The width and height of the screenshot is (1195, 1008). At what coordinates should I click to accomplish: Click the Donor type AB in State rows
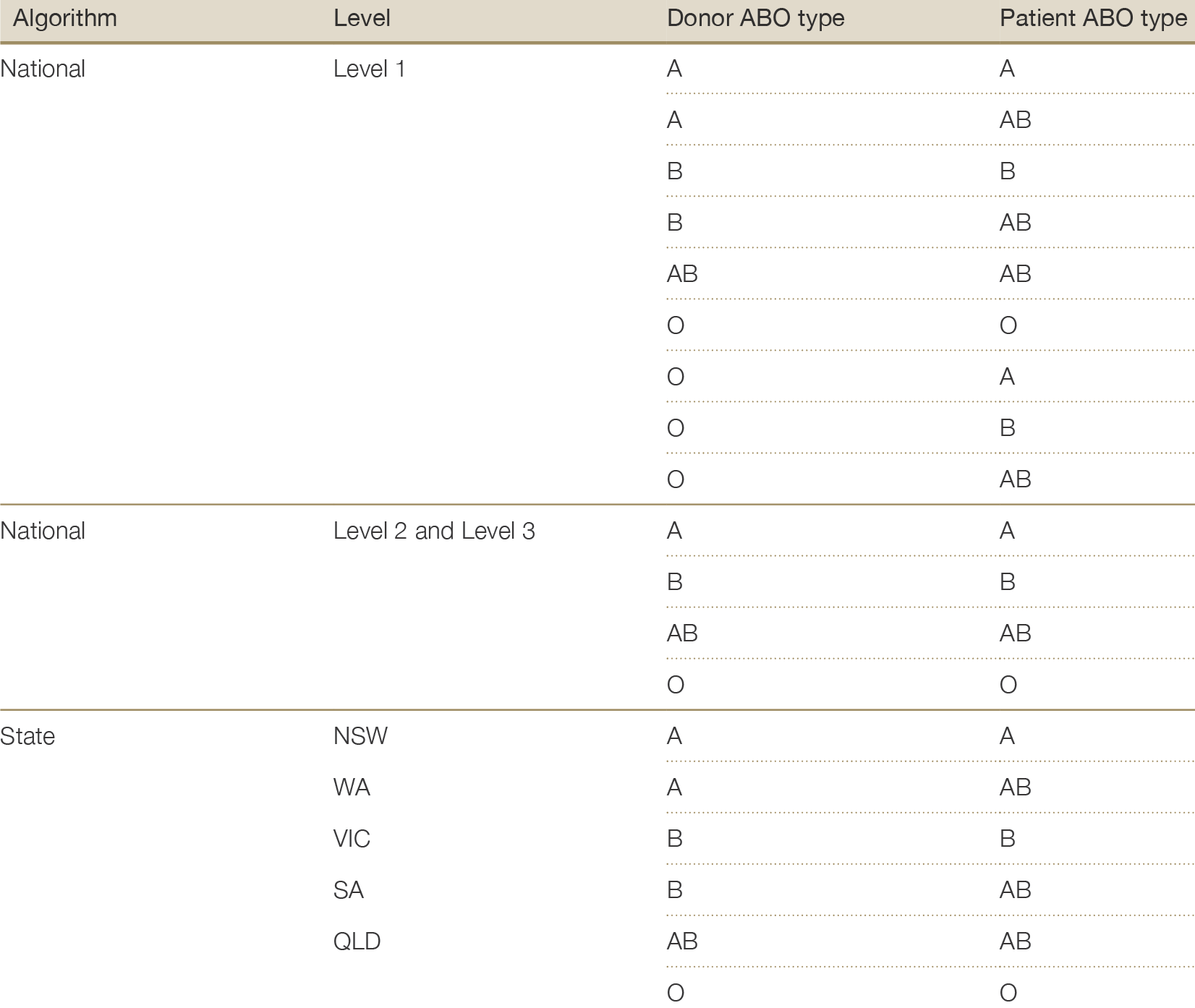682,941
